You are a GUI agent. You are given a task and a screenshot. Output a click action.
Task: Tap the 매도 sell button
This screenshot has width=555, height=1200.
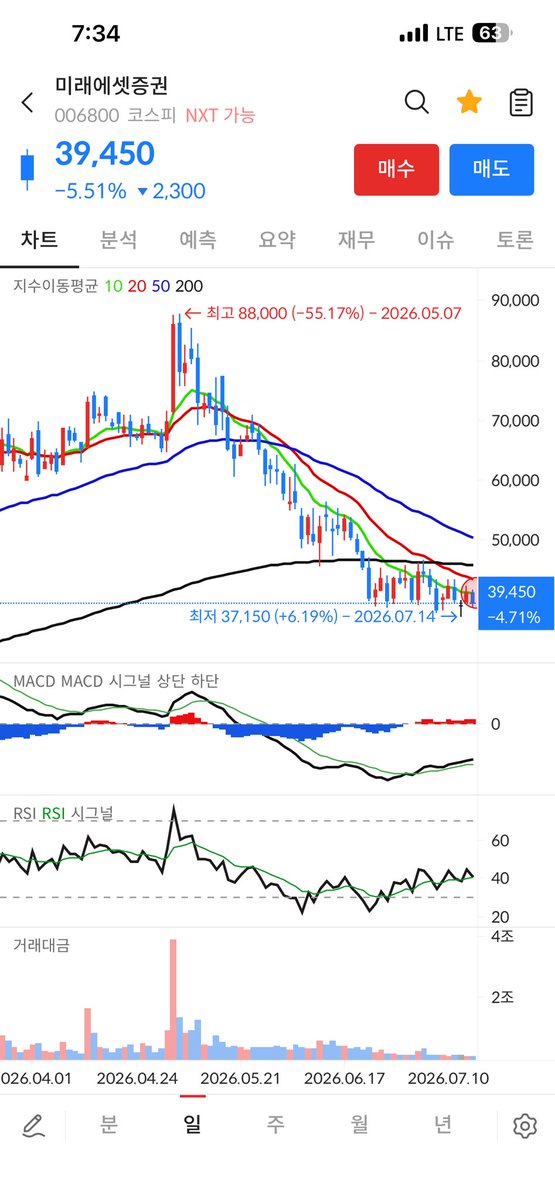point(491,169)
